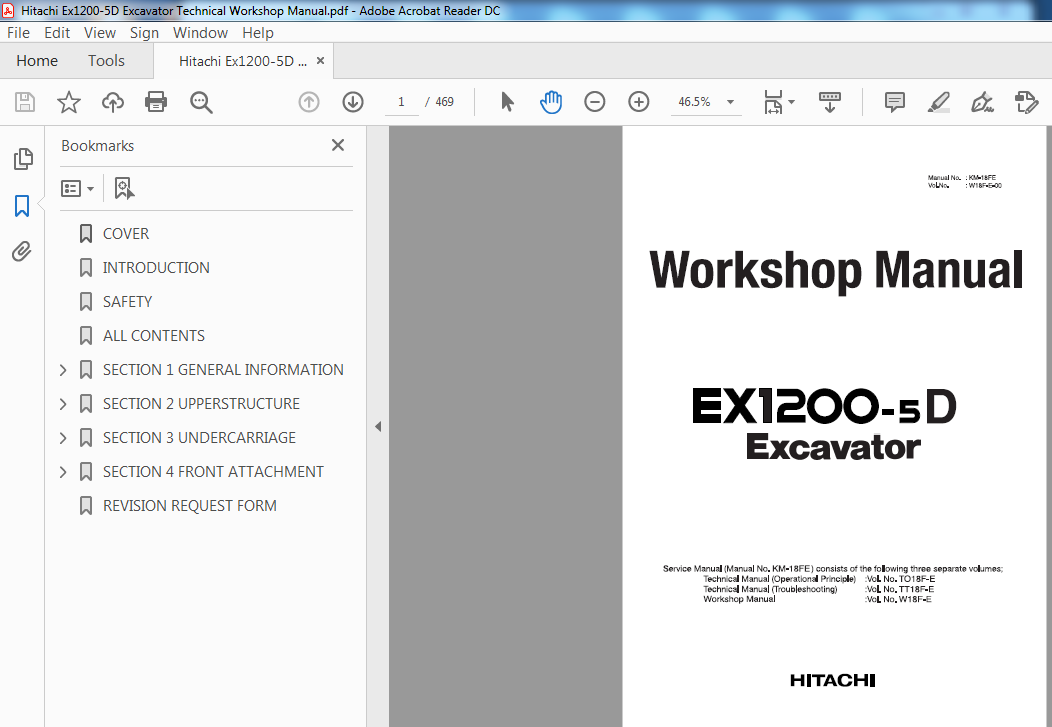This screenshot has width=1052, height=727.
Task: Open the find text magnifier icon
Action: tap(201, 102)
